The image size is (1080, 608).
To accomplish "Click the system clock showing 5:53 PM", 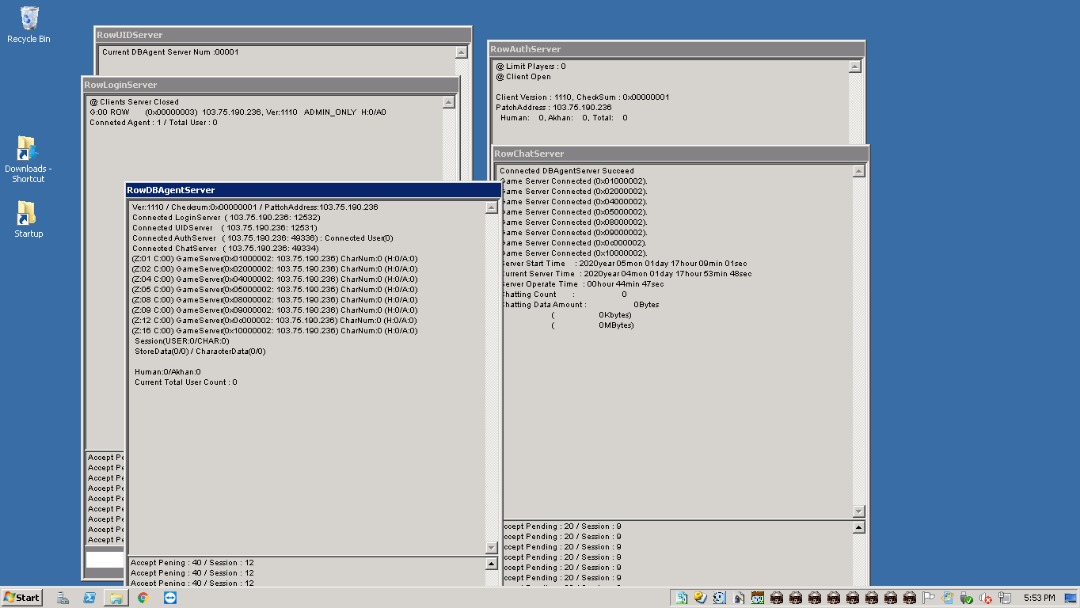I will point(1039,598).
